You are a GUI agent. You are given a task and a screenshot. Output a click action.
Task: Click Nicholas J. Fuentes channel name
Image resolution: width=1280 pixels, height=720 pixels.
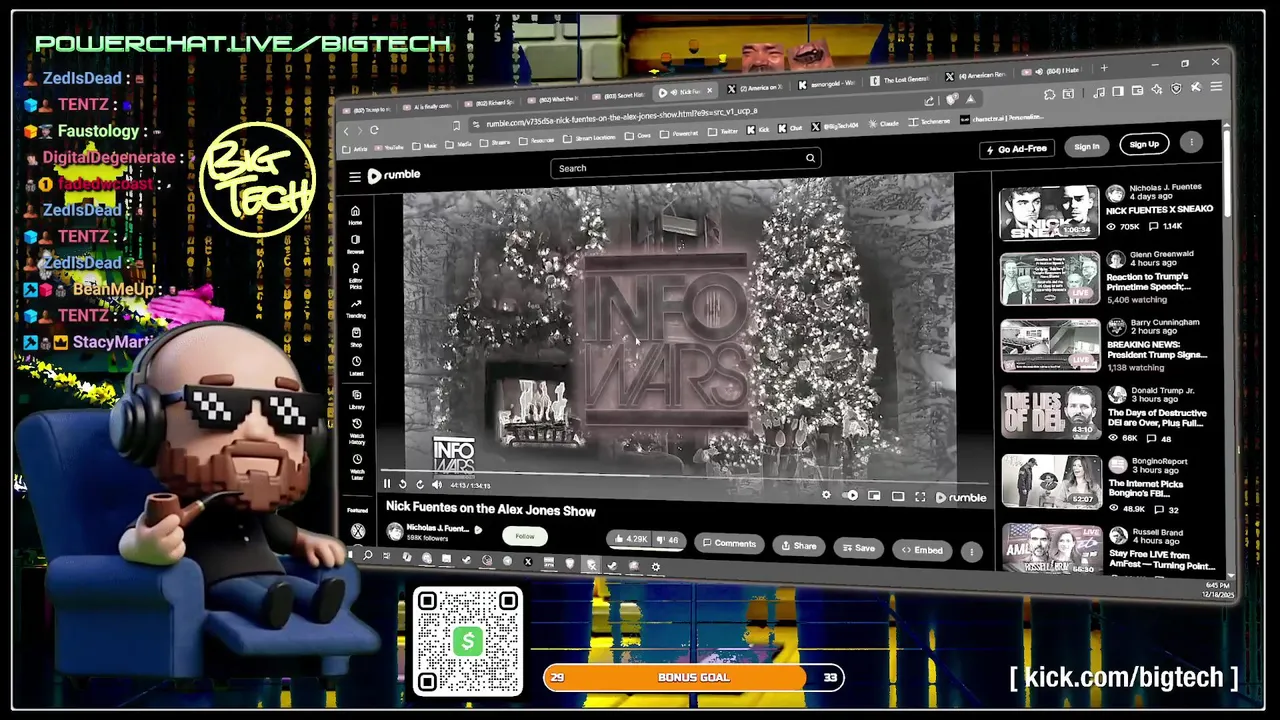click(437, 528)
